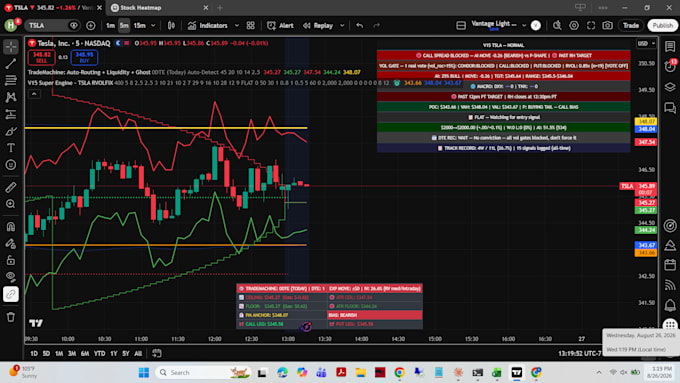This screenshot has width=680, height=383.
Task: Open the chats panel in right sidebar
Action: (670, 108)
